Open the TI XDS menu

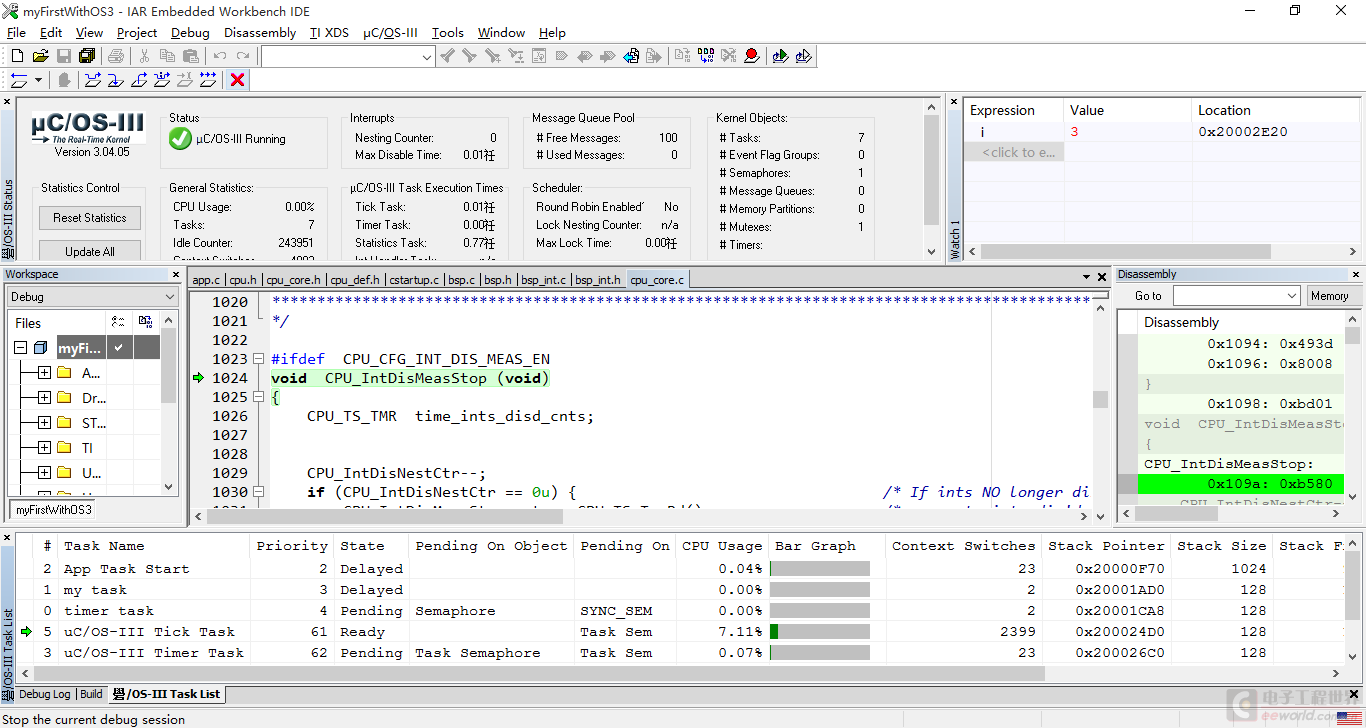(329, 32)
